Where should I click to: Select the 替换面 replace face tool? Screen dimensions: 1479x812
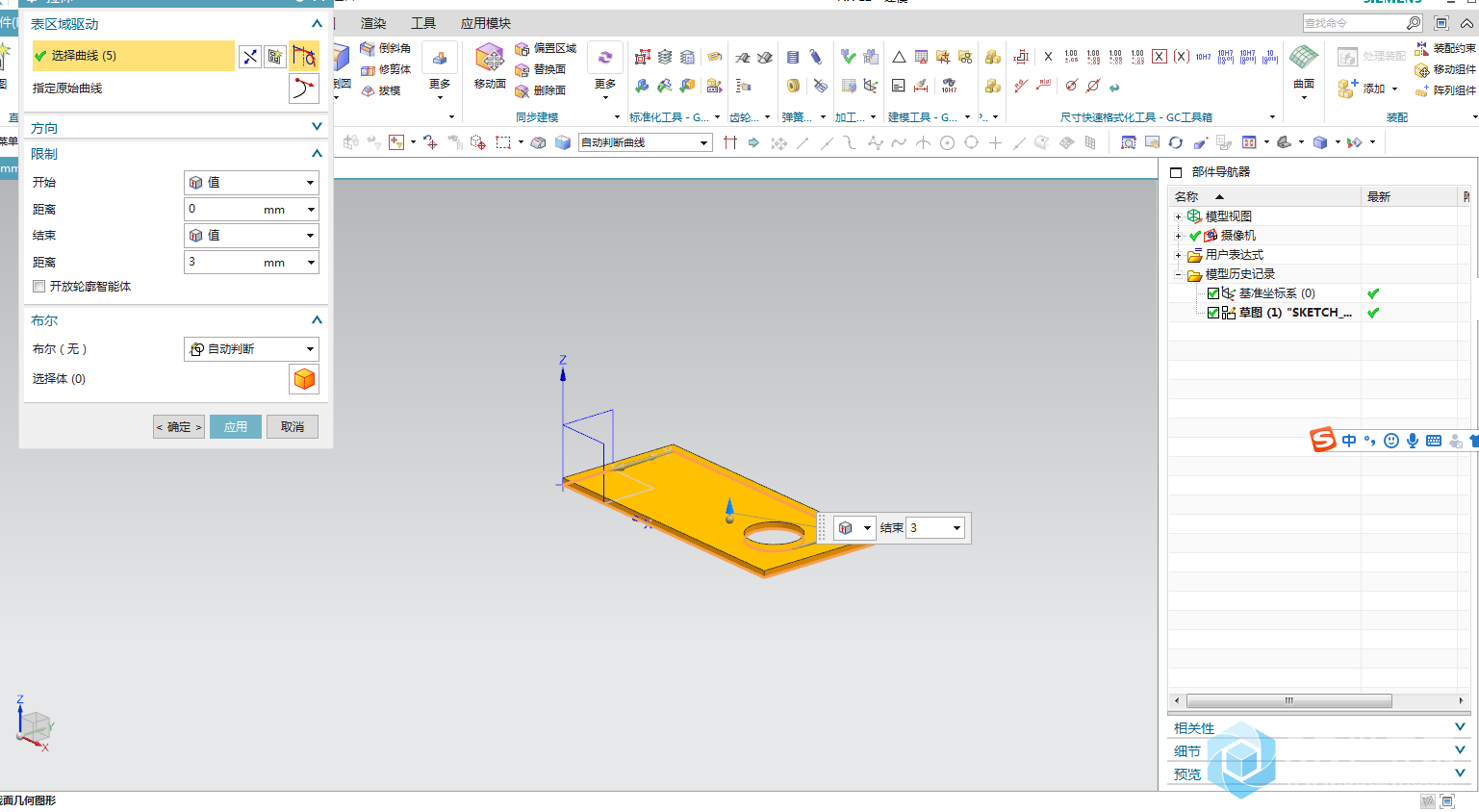point(540,69)
